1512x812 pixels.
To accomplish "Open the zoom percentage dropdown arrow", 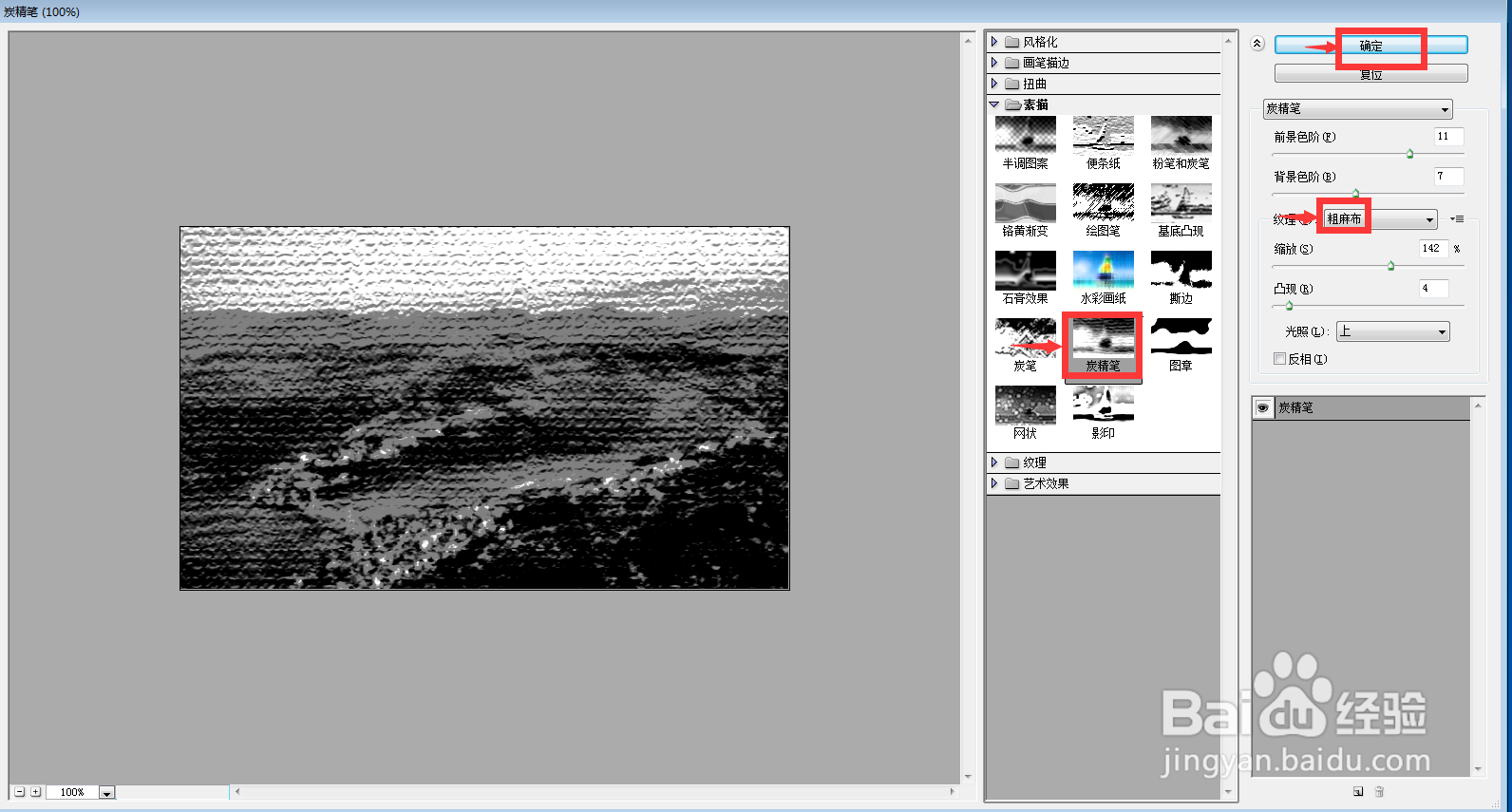I will point(106,792).
